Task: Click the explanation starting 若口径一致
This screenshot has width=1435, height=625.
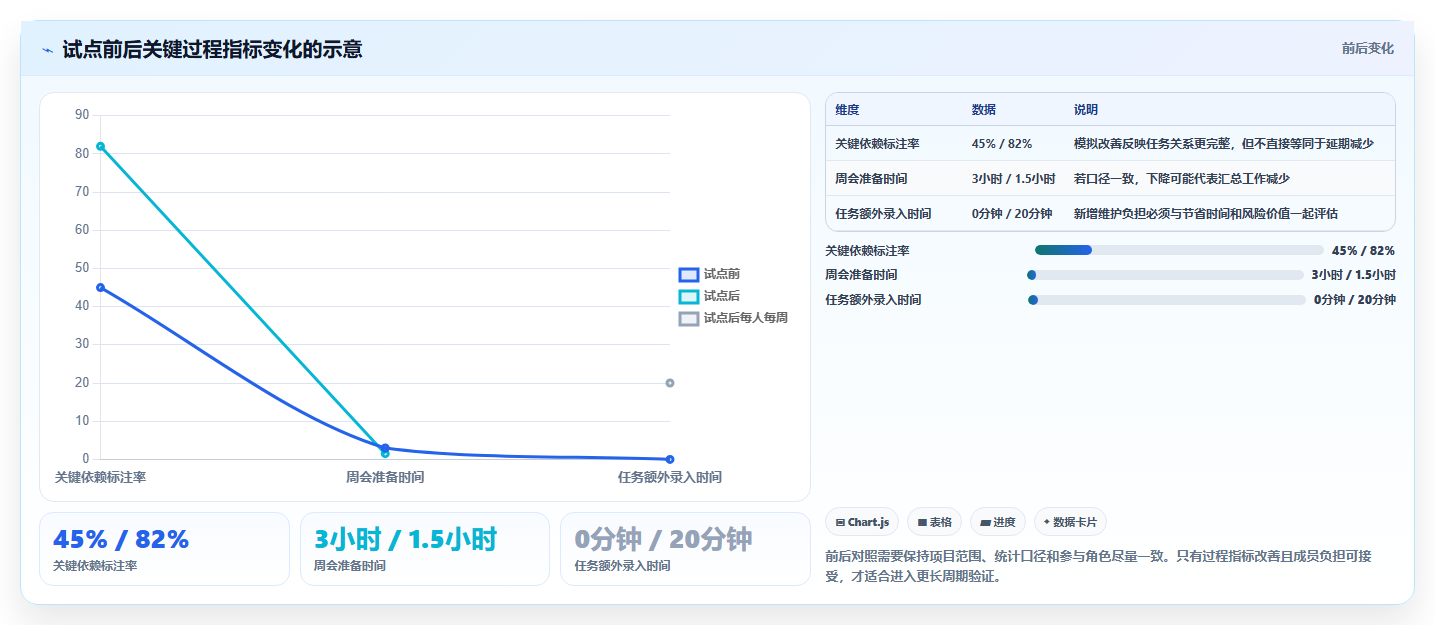Action: pos(1181,179)
